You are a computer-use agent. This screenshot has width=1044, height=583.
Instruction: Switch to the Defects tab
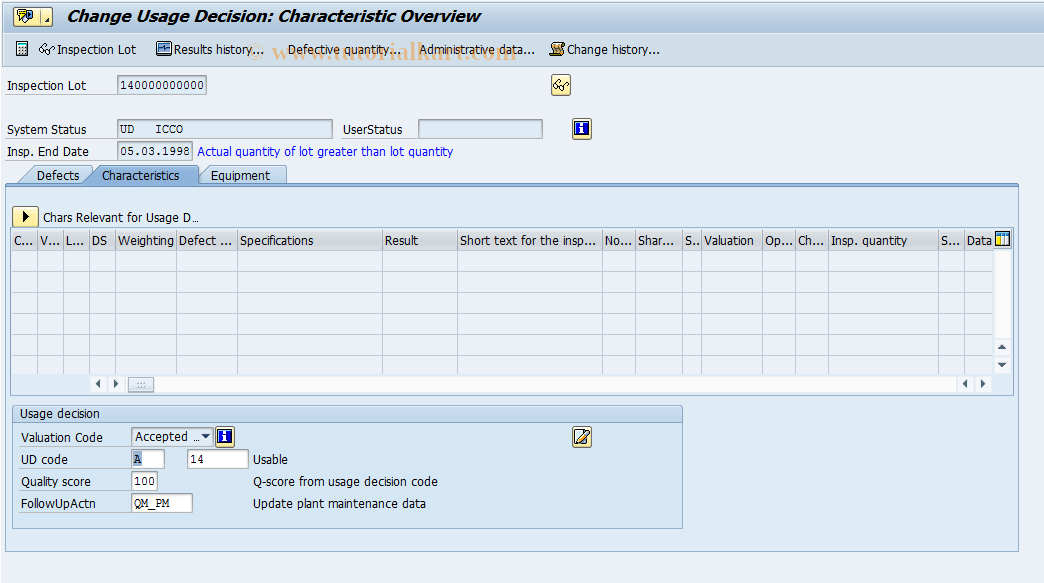pos(56,174)
